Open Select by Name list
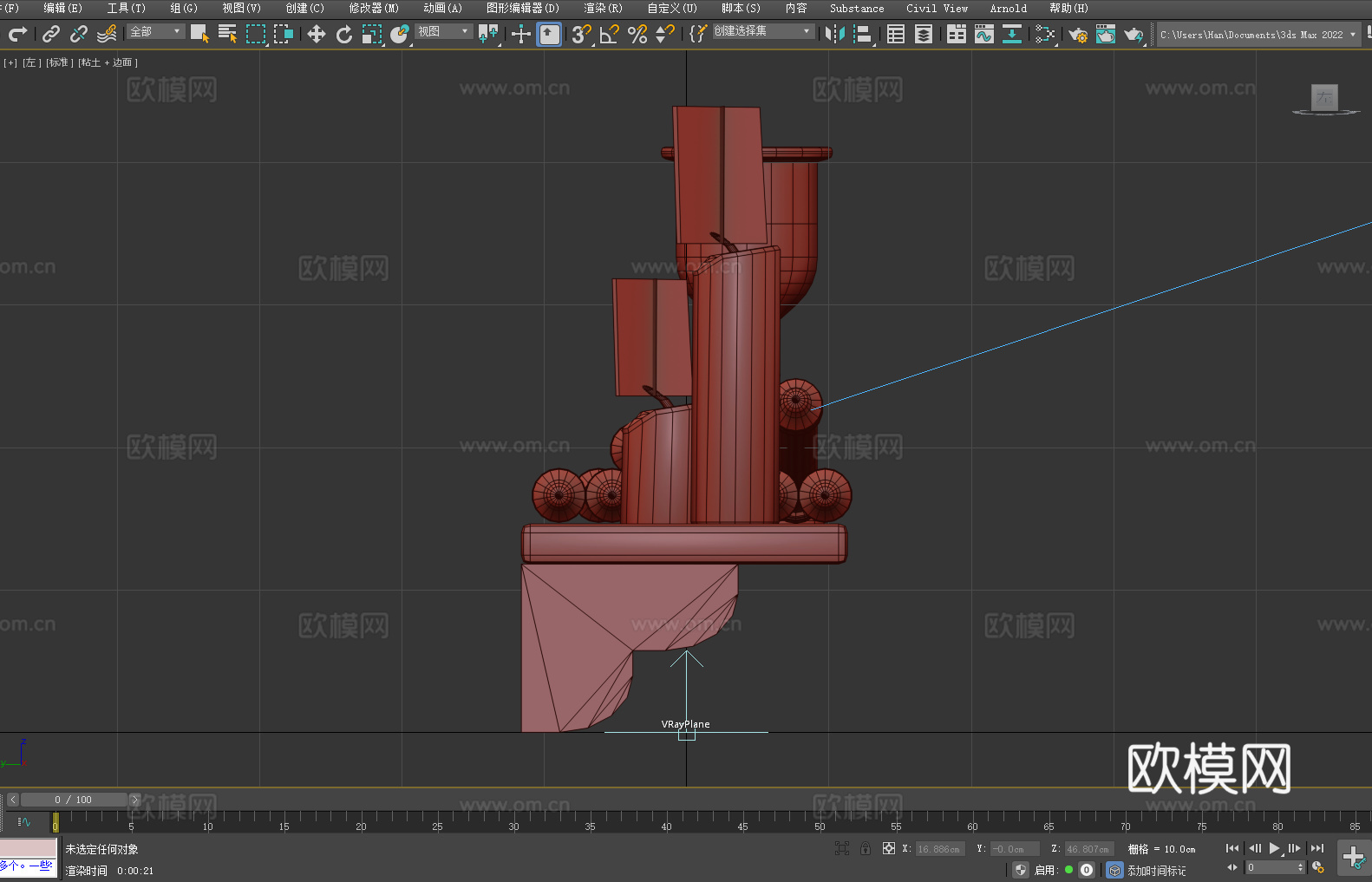 coord(228,34)
